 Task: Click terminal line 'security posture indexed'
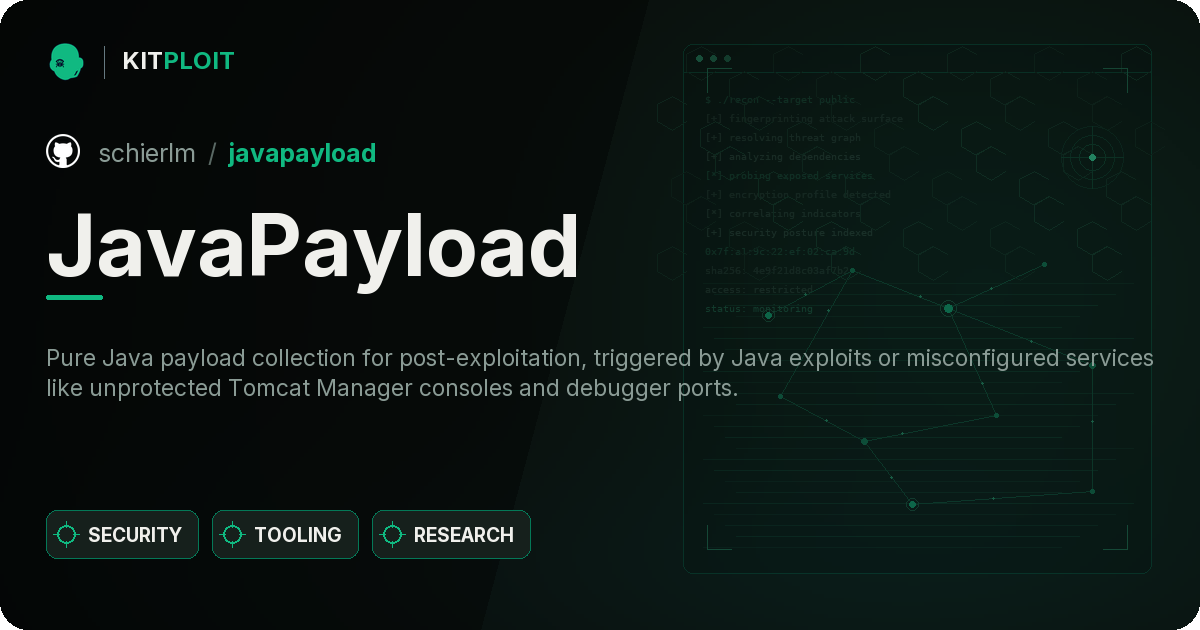(789, 233)
